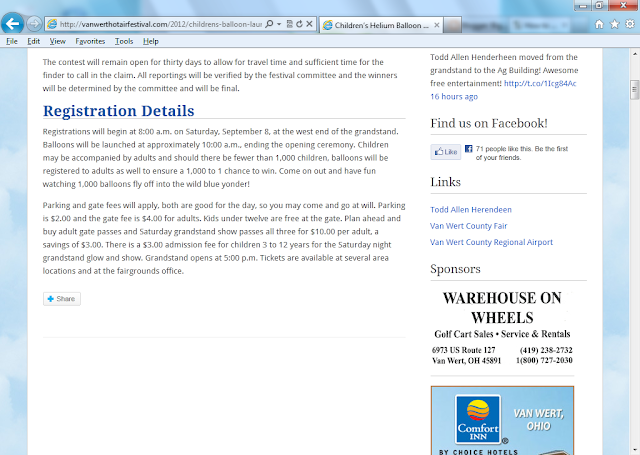Toggle the compatibility view icon
Viewport: 640px width, 455px height.
point(289,24)
